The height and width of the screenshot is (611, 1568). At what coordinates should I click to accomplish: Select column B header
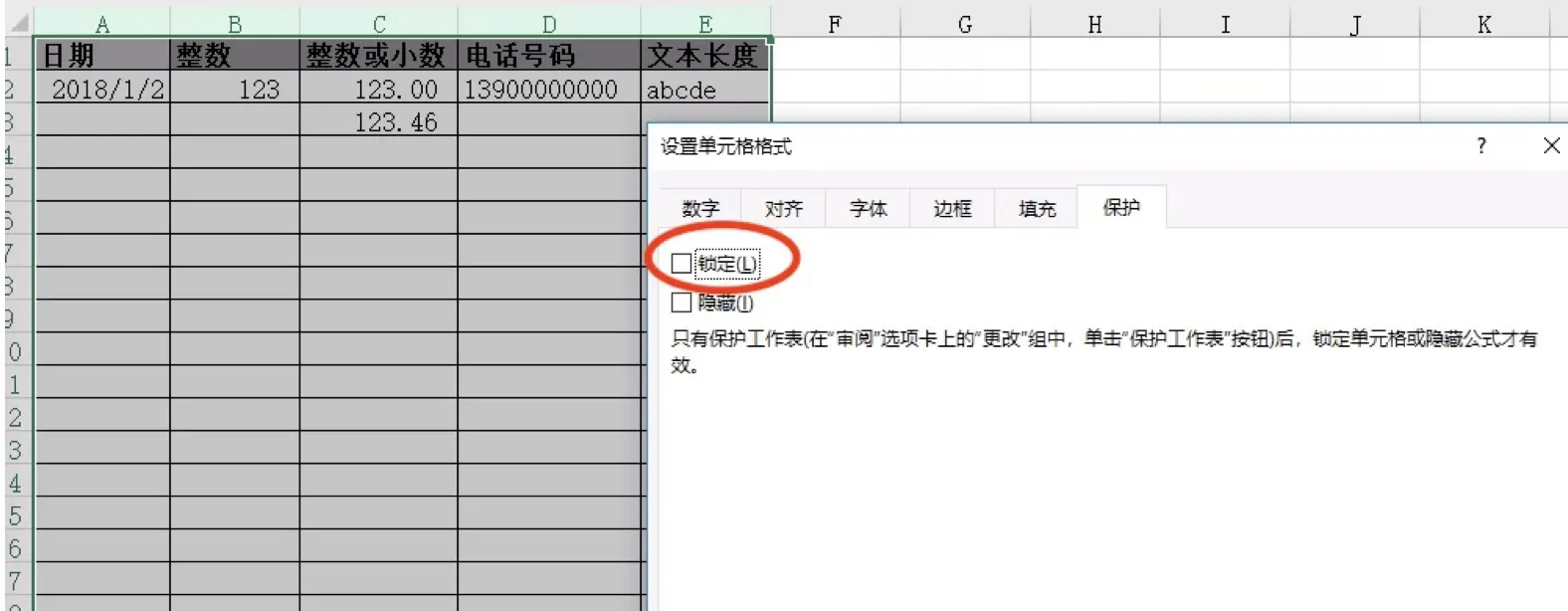pos(235,24)
